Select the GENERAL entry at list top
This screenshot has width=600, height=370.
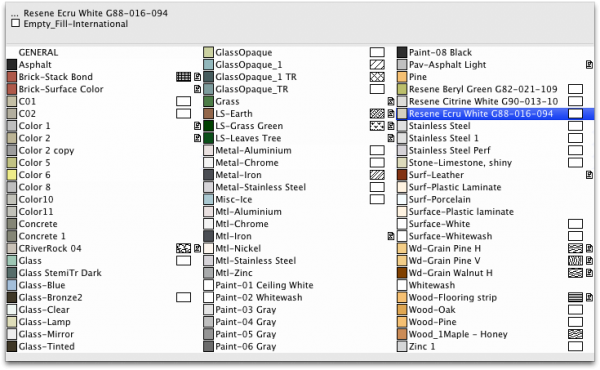coord(38,52)
